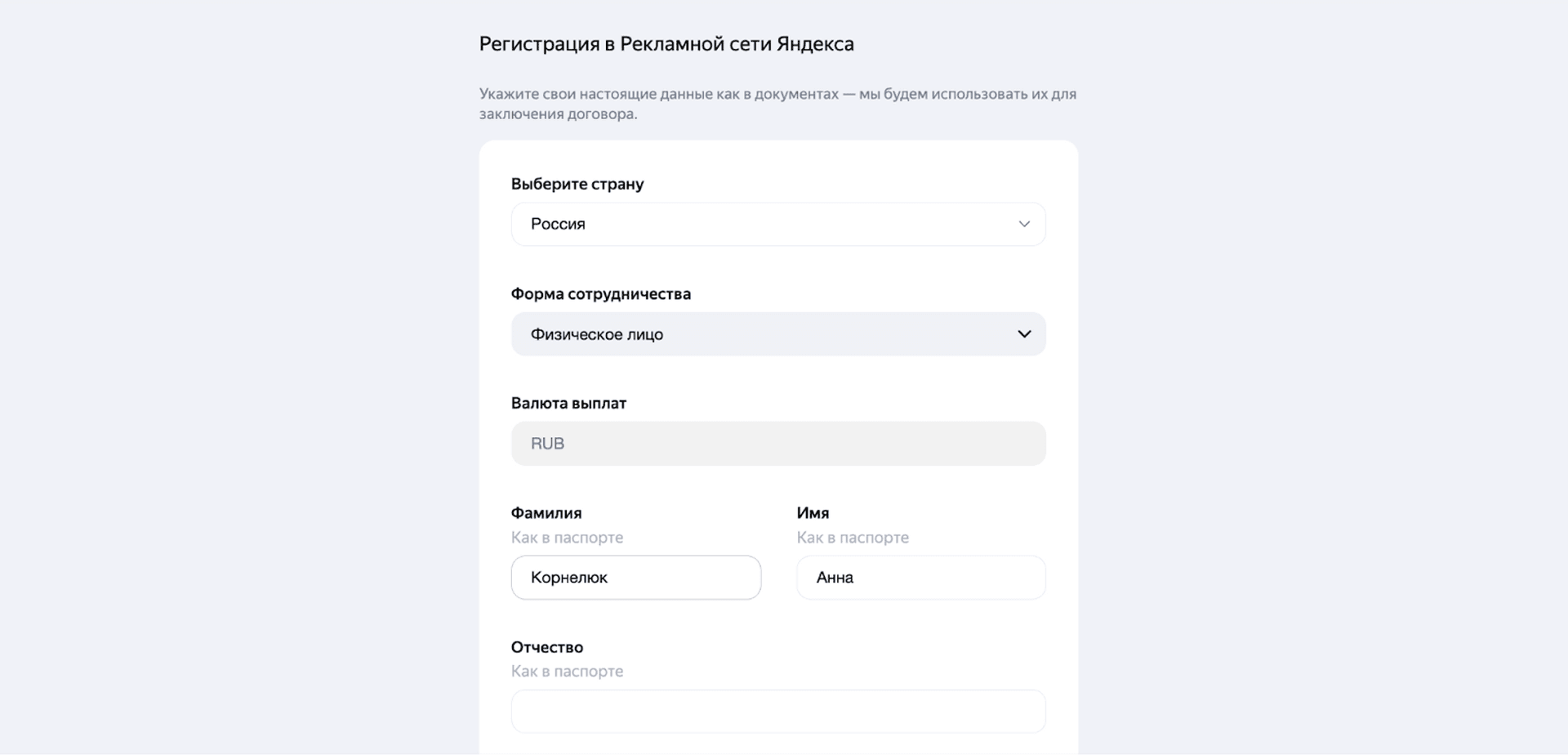Image resolution: width=1568 pixels, height=755 pixels.
Task: Click the "Форма сотрудничества" field label
Action: click(601, 293)
